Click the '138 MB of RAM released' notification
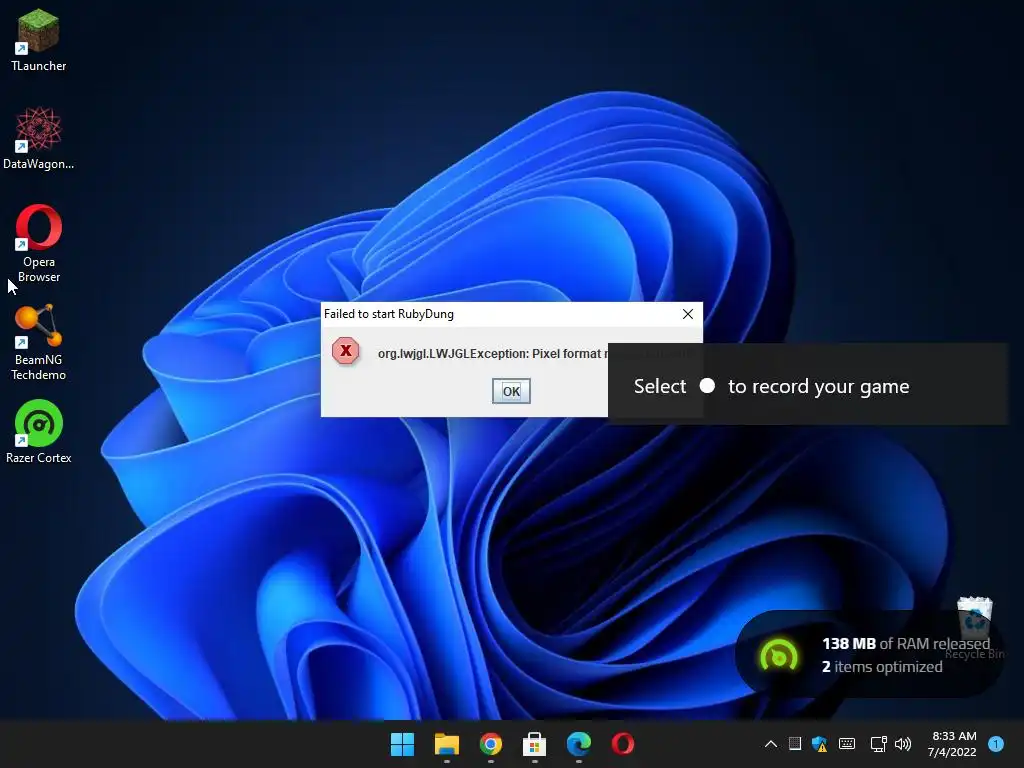Screen dimensions: 1024x768 (906, 644)
